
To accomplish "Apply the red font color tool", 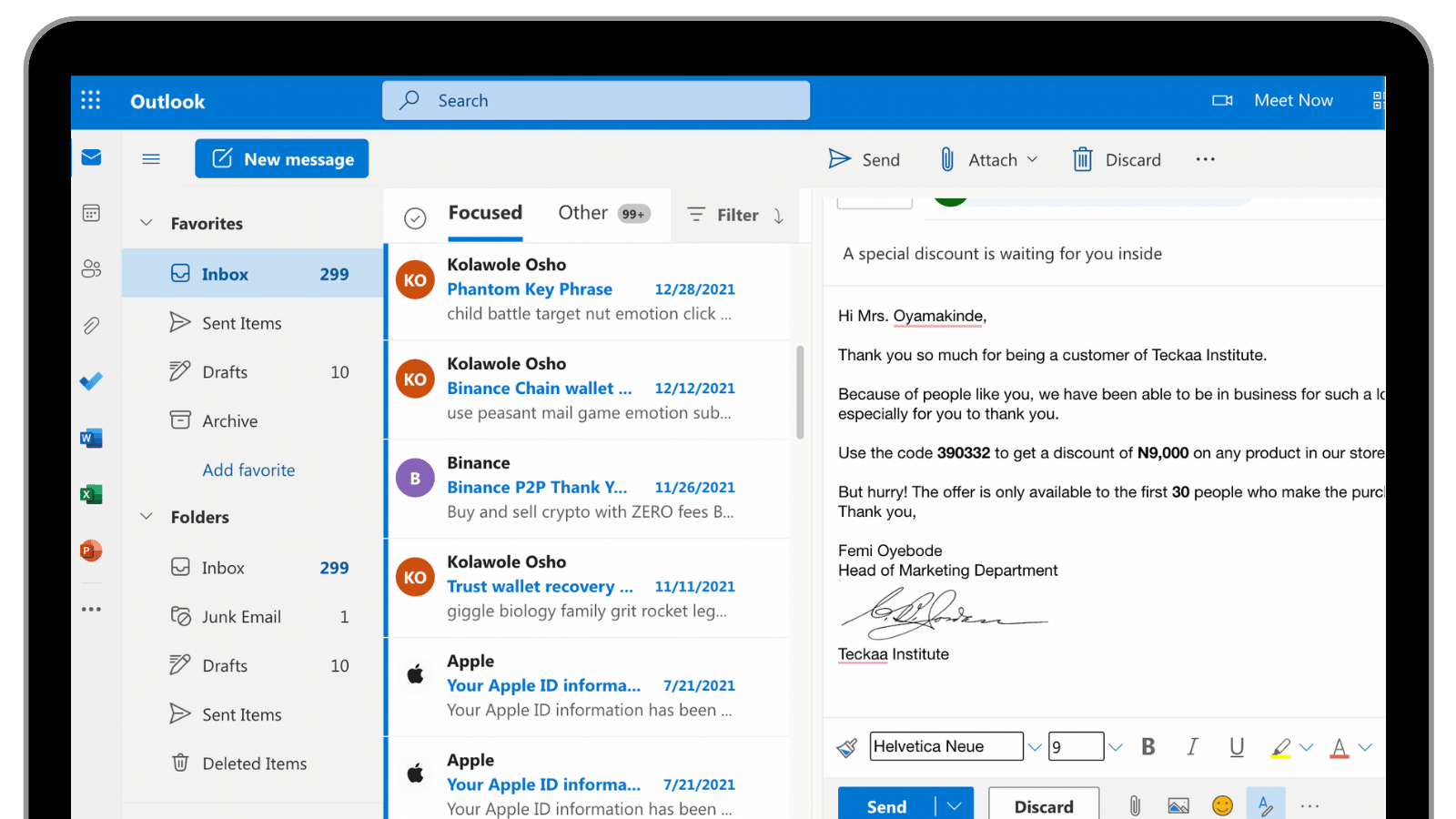I will coord(1339,747).
